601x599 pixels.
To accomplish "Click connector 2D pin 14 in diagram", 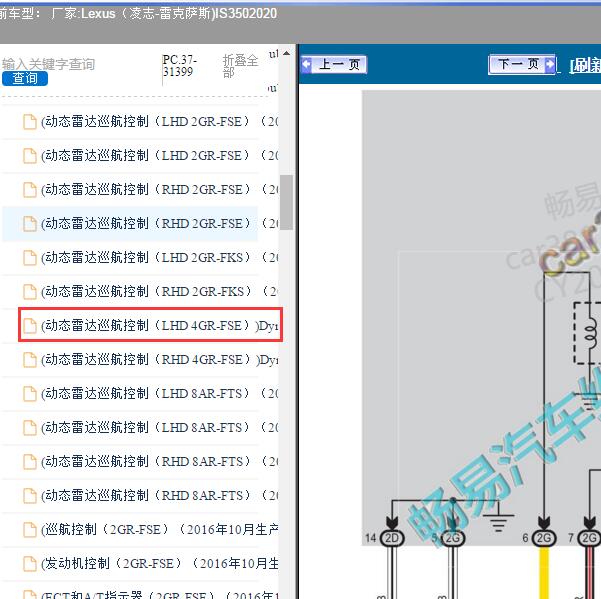I will click(392, 538).
